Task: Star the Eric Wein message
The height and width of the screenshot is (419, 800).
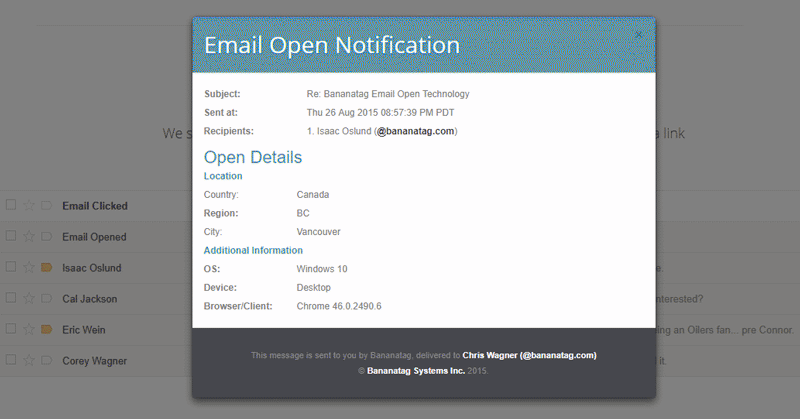Action: [29, 329]
